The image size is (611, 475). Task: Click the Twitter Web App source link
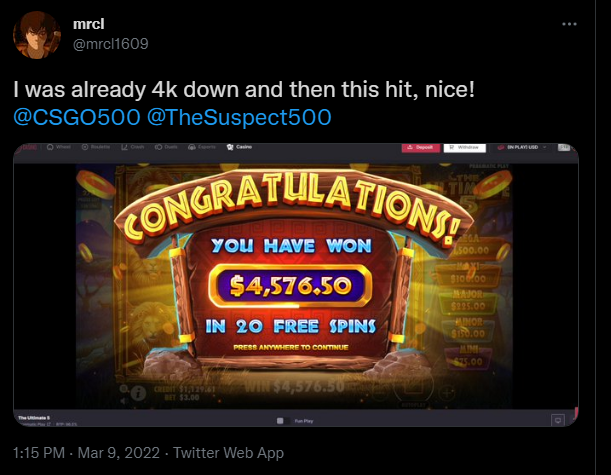(x=228, y=453)
